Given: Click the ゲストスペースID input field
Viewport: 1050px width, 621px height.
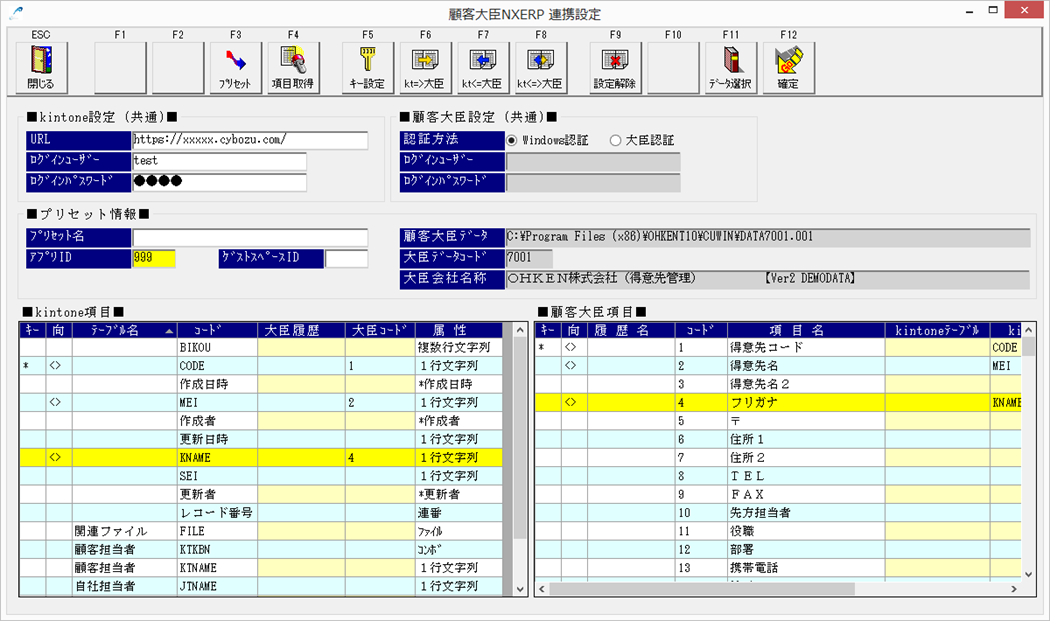Looking at the screenshot, I should (346, 259).
